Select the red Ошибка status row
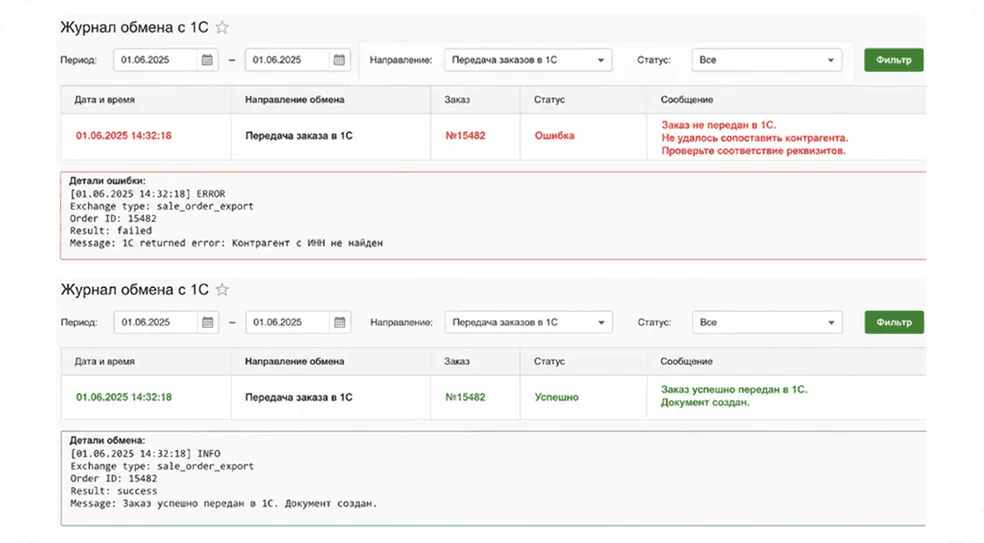This screenshot has width=984, height=543. [493, 137]
